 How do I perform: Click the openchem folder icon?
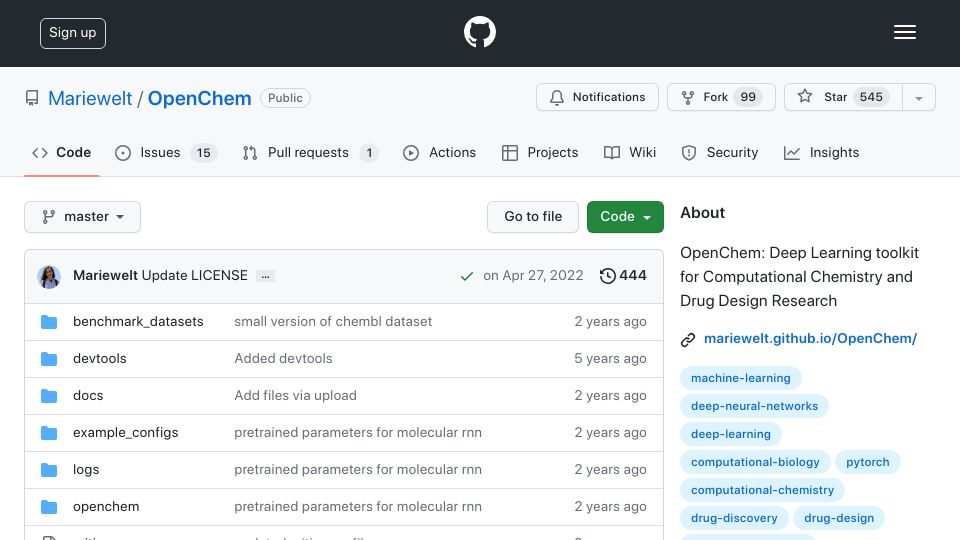click(49, 507)
